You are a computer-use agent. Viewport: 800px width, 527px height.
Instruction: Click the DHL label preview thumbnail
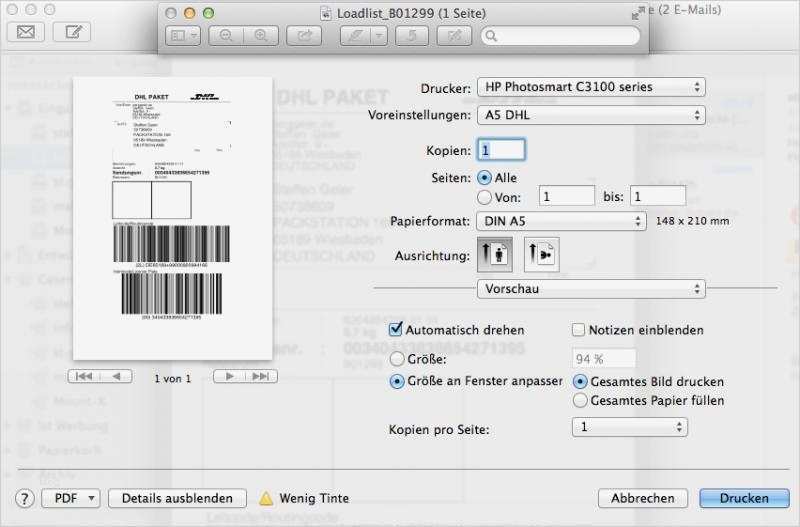[172, 218]
